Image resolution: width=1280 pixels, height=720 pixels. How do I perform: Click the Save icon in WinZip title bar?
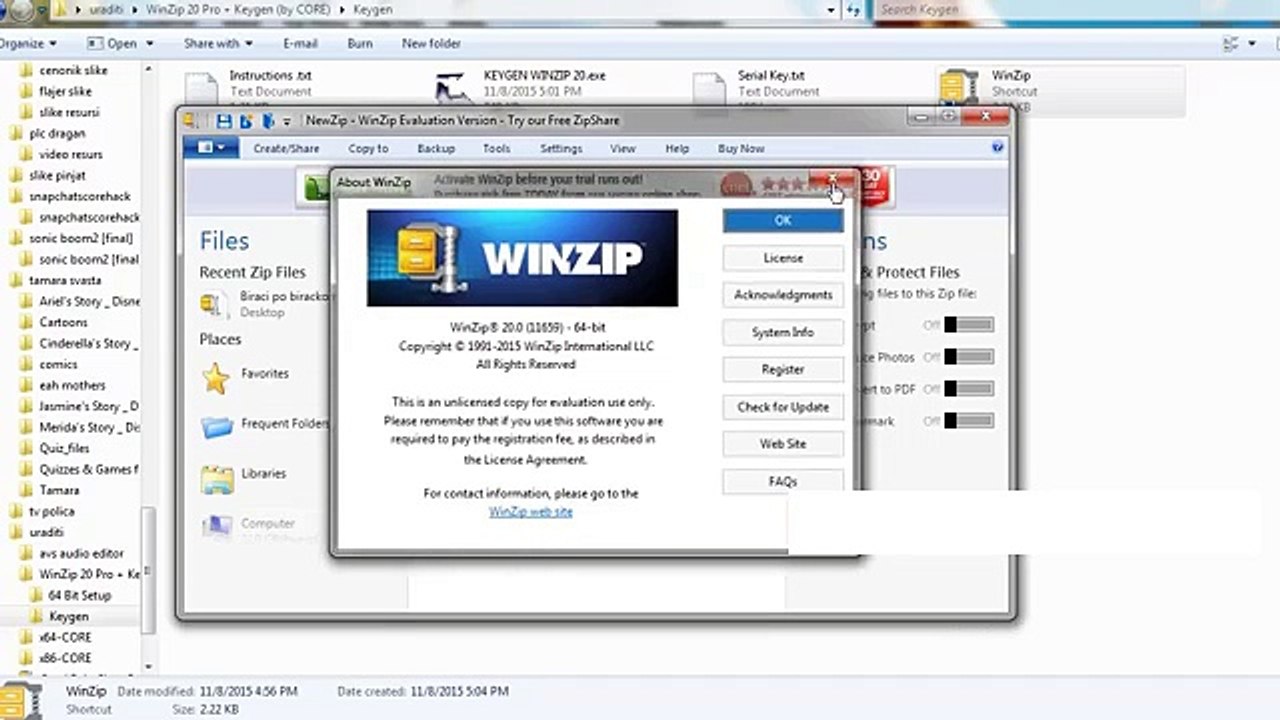pos(224,121)
